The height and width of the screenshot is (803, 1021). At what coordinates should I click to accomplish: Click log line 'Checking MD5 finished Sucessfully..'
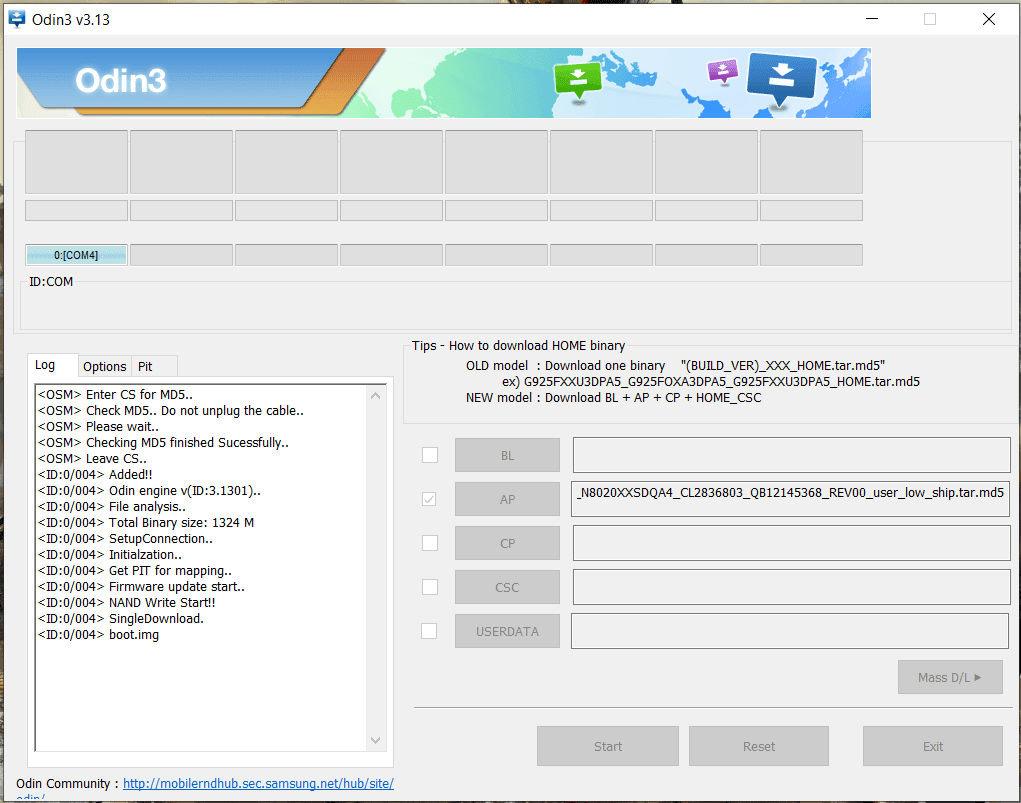click(163, 442)
